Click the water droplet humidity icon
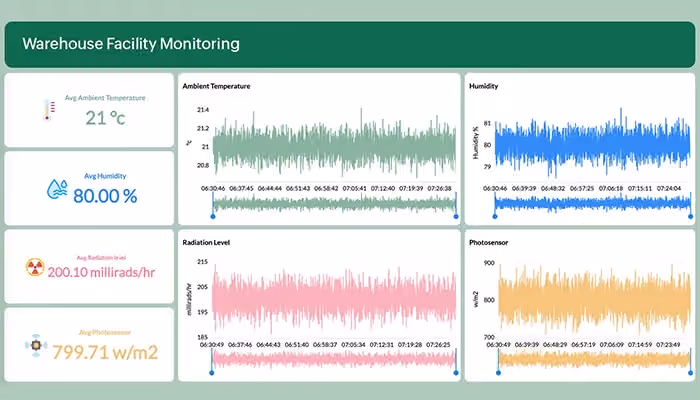The height and width of the screenshot is (400, 700). point(57,189)
